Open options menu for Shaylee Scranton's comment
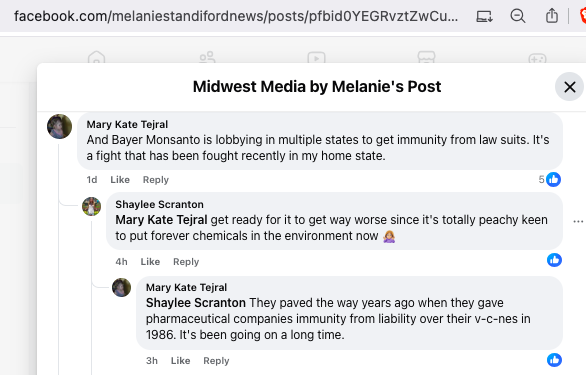The image size is (586, 375). pyautogui.click(x=578, y=221)
